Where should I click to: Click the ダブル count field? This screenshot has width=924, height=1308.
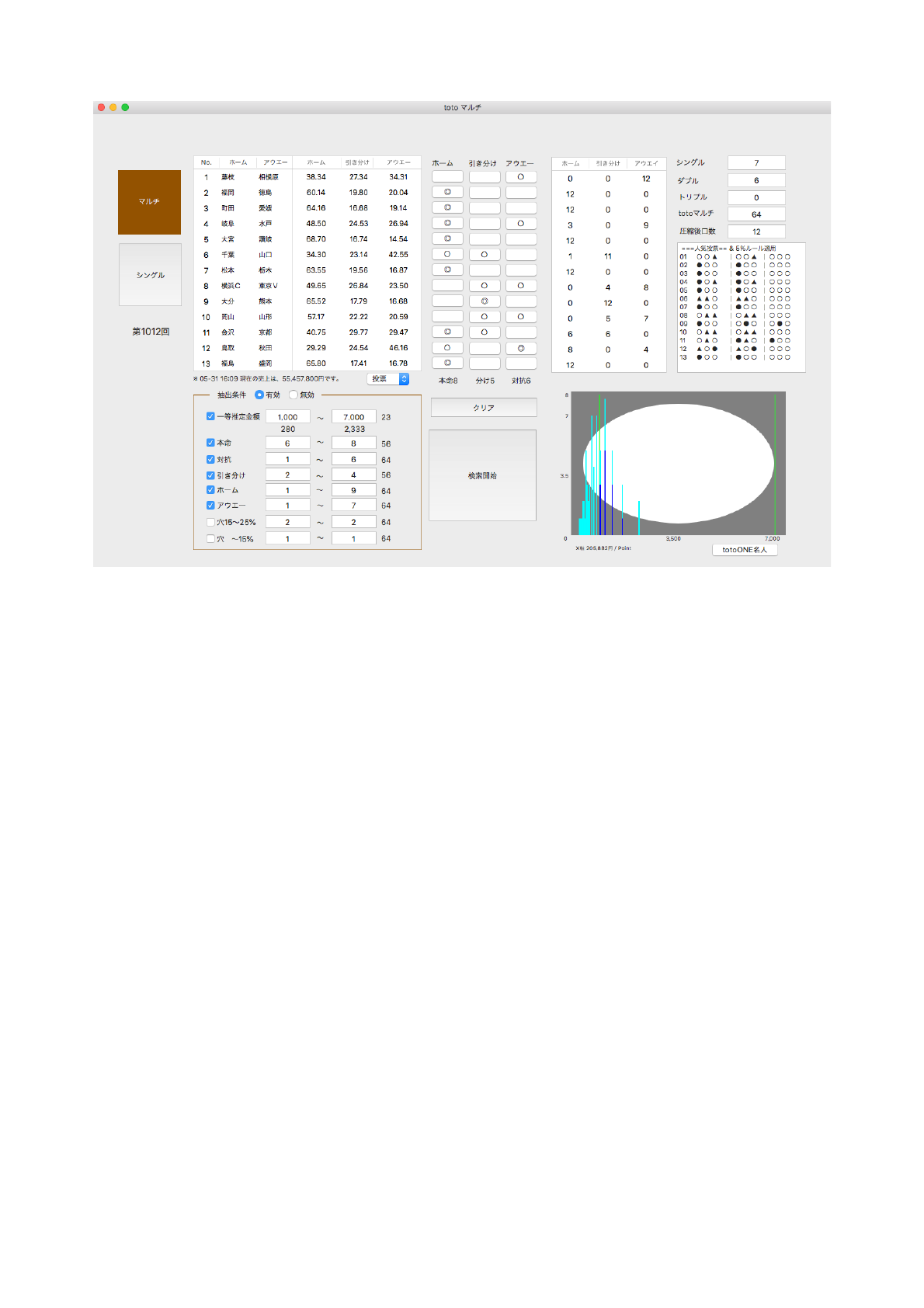coord(756,180)
